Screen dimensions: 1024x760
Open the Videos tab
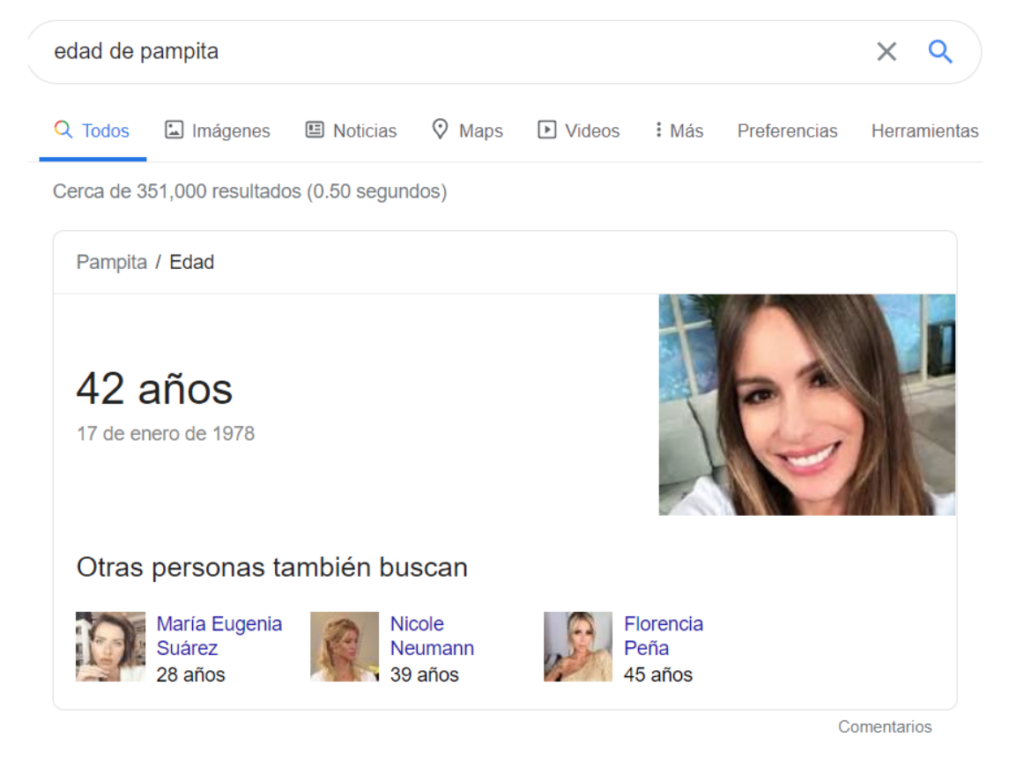click(579, 131)
